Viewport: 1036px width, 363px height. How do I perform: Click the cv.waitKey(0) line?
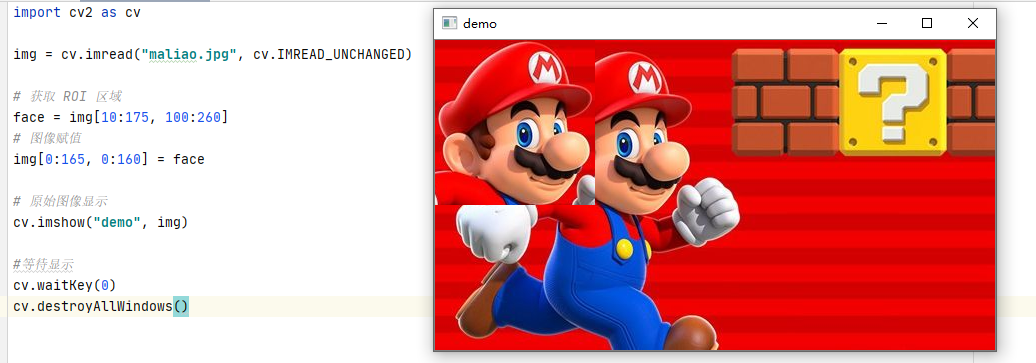coord(65,286)
